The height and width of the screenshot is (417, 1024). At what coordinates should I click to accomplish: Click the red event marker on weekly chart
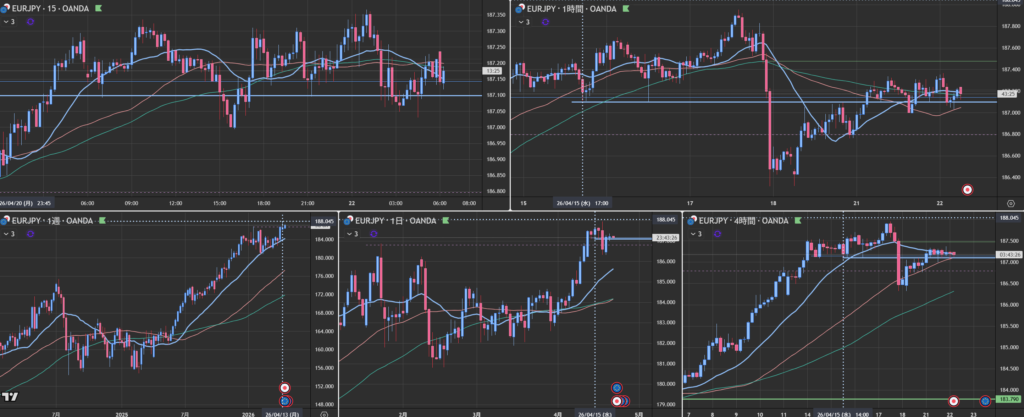point(285,387)
